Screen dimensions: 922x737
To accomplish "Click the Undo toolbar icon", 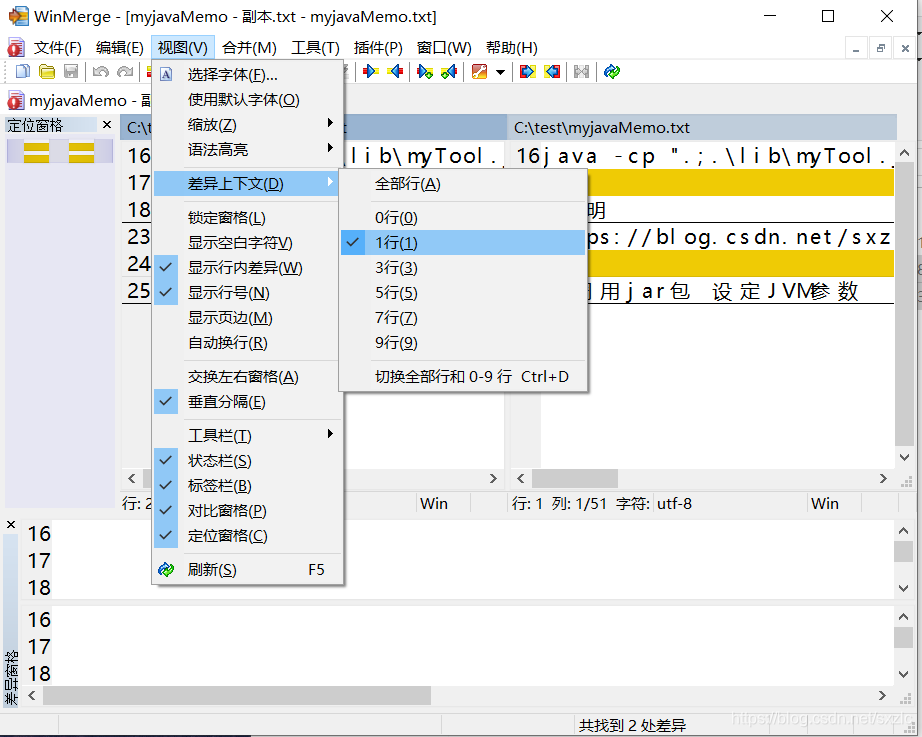I will point(101,72).
